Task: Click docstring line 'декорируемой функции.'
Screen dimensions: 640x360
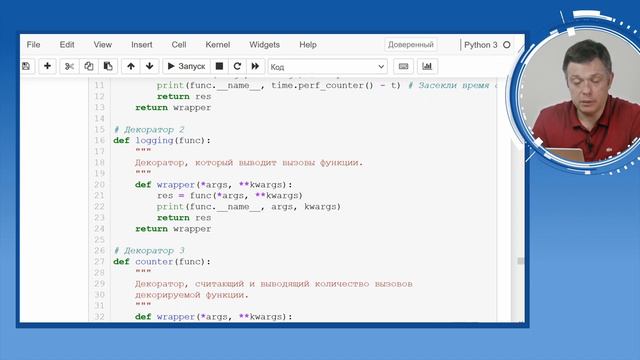Action: [x=191, y=295]
